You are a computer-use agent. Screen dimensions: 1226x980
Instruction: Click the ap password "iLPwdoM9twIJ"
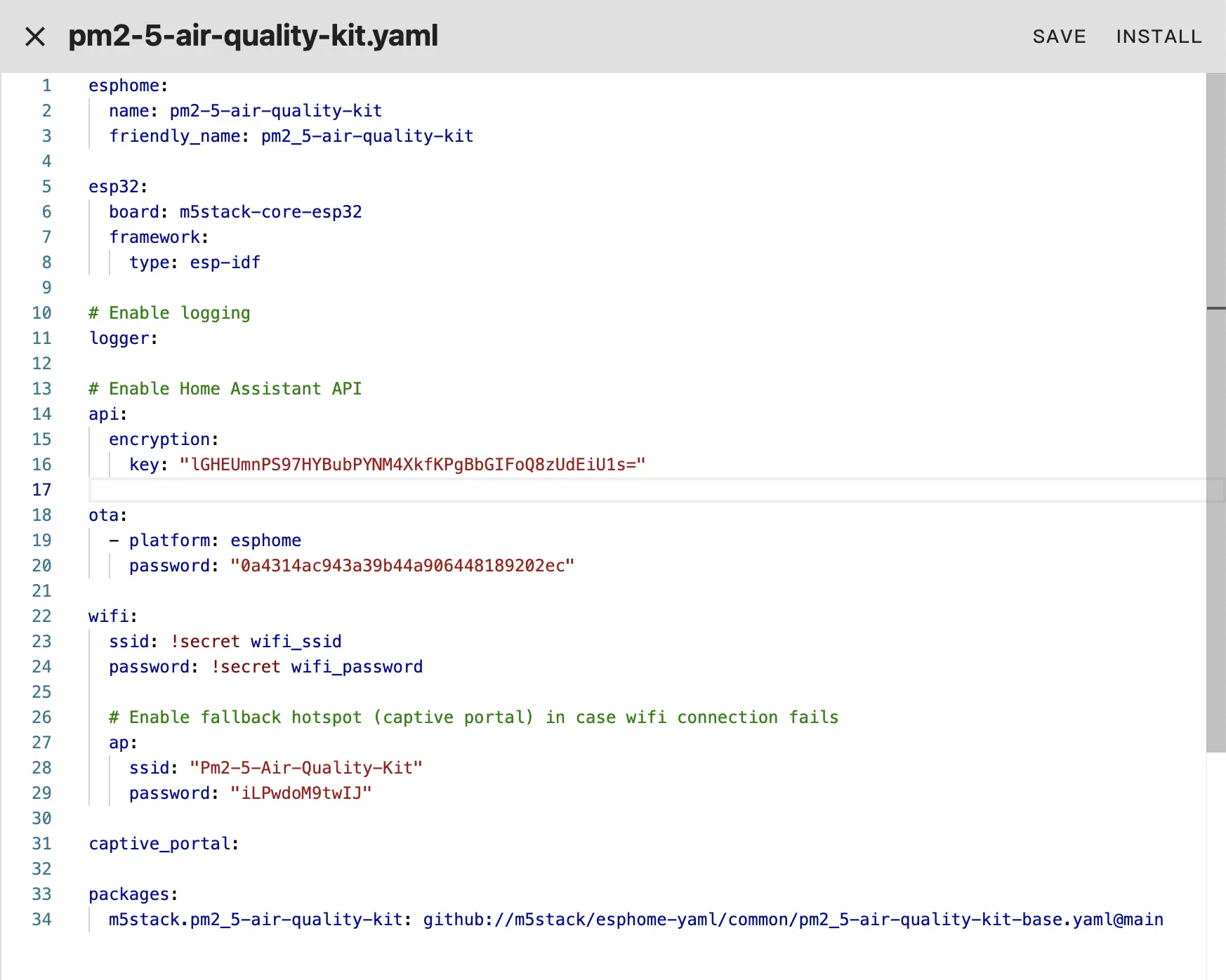pos(301,793)
